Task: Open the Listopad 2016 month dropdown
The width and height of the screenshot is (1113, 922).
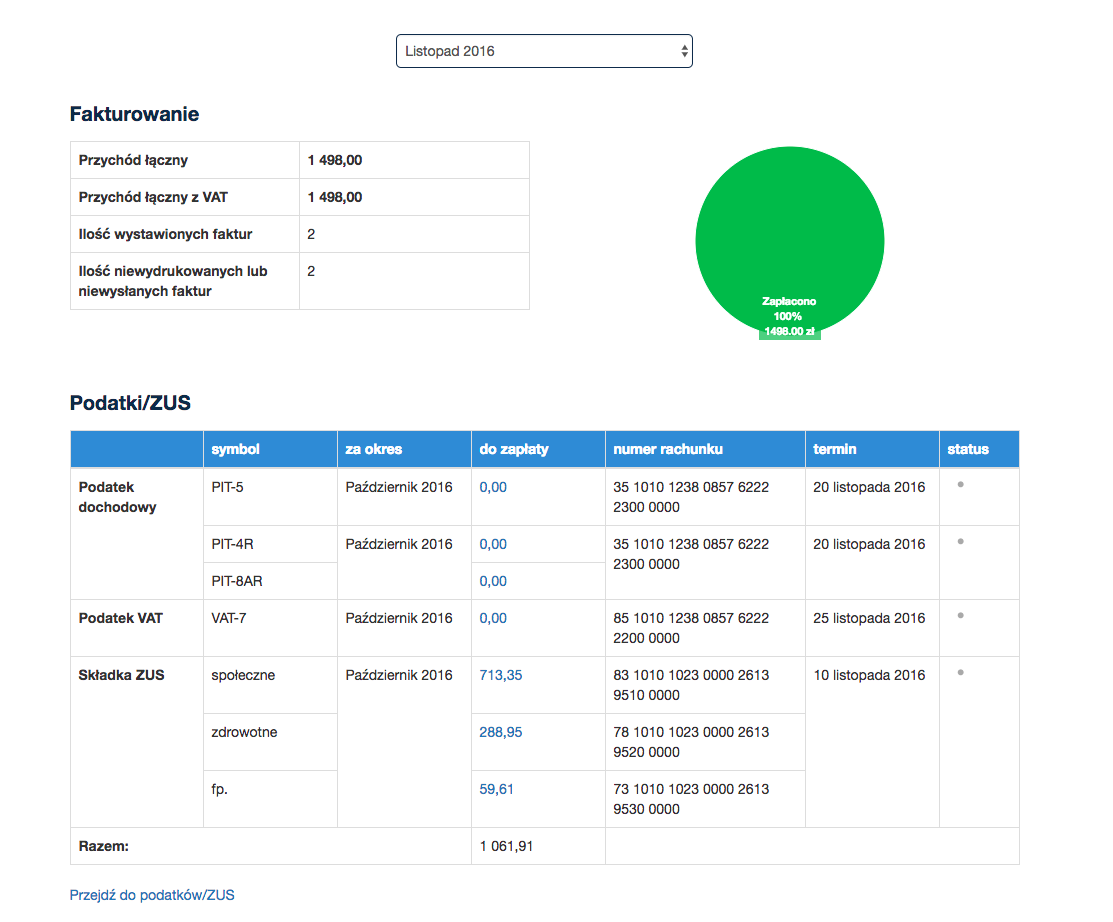Action: tap(543, 51)
